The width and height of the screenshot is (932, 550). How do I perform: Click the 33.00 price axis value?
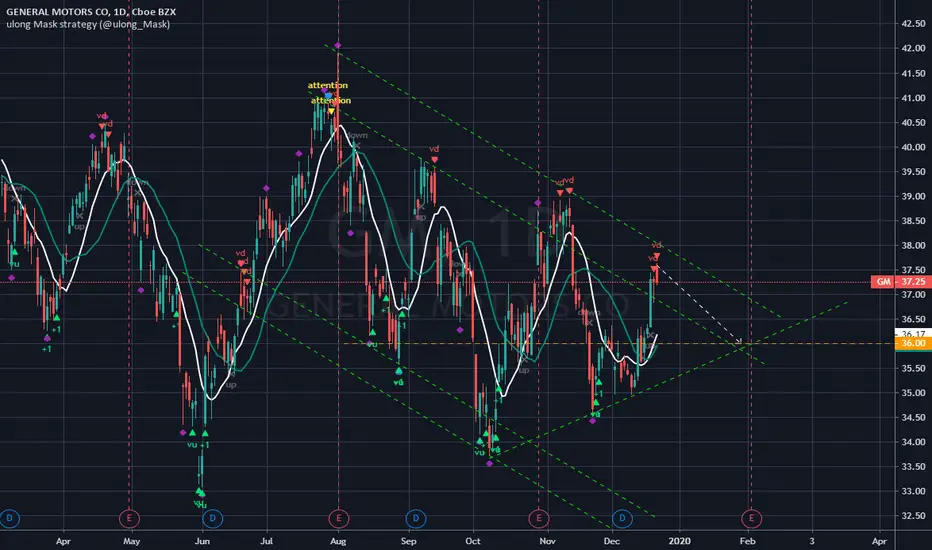point(914,492)
